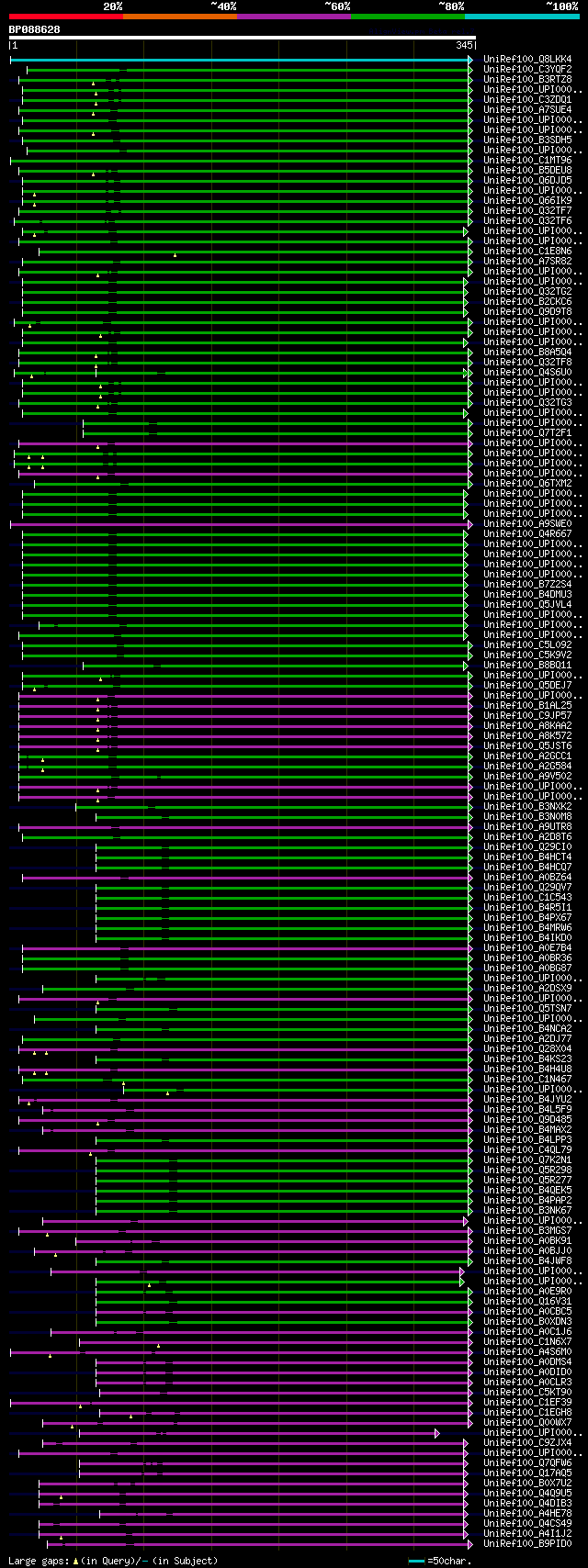This screenshot has width=588, height=1568.
Task: Open the UniRef100_B0X7U2 entry
Action: click(x=527, y=1484)
